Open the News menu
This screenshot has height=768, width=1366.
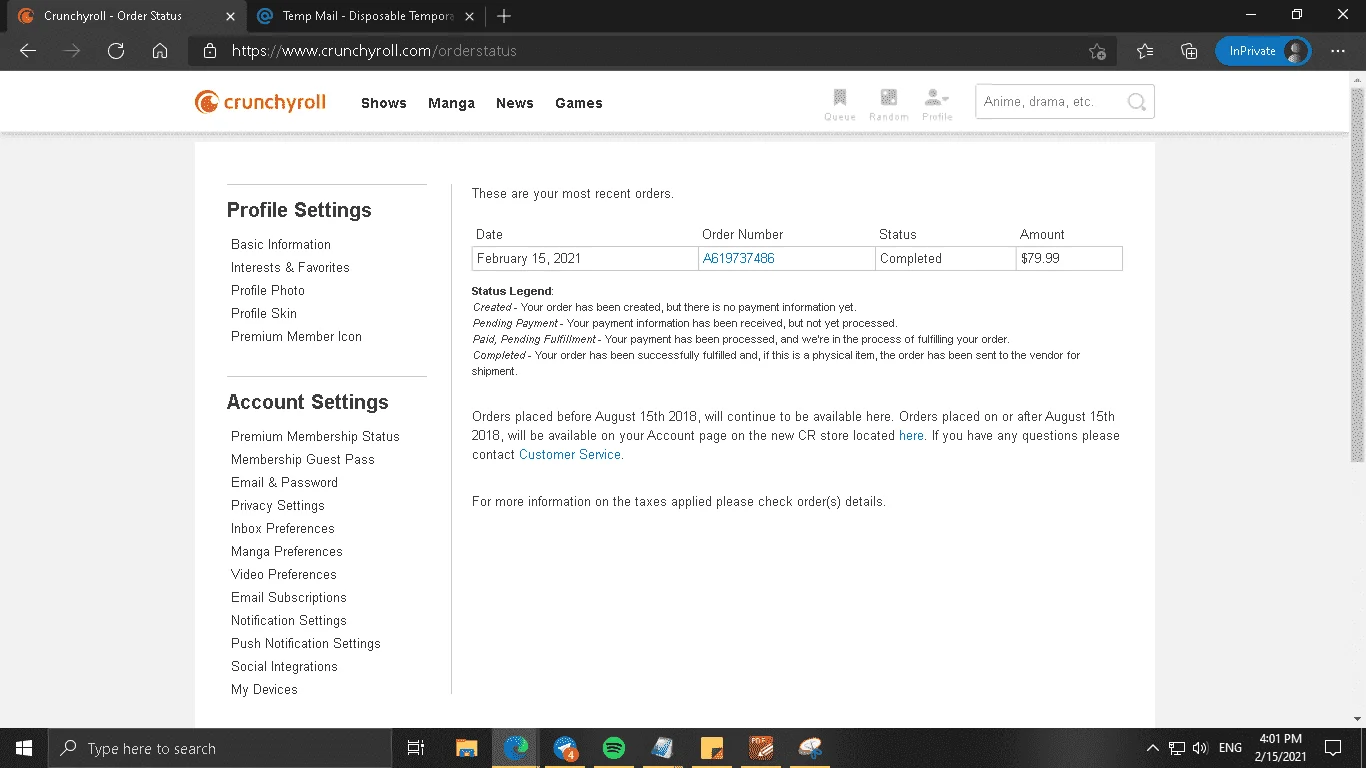[515, 103]
